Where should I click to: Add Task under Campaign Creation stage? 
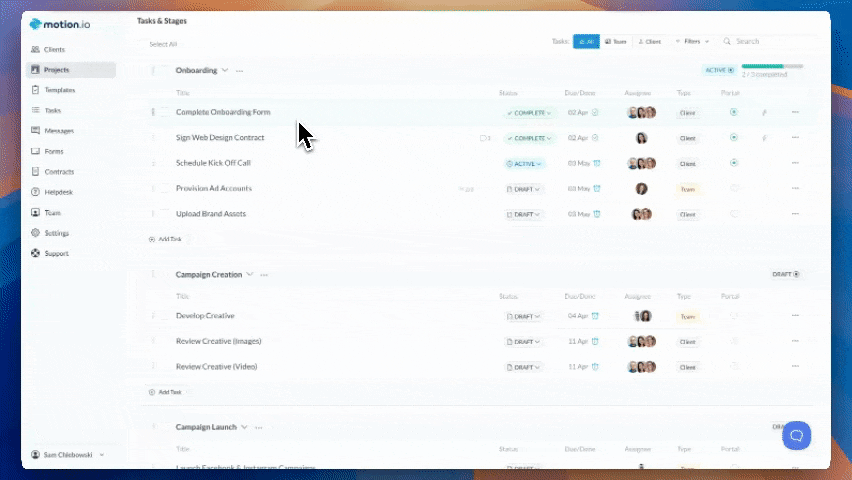point(165,392)
